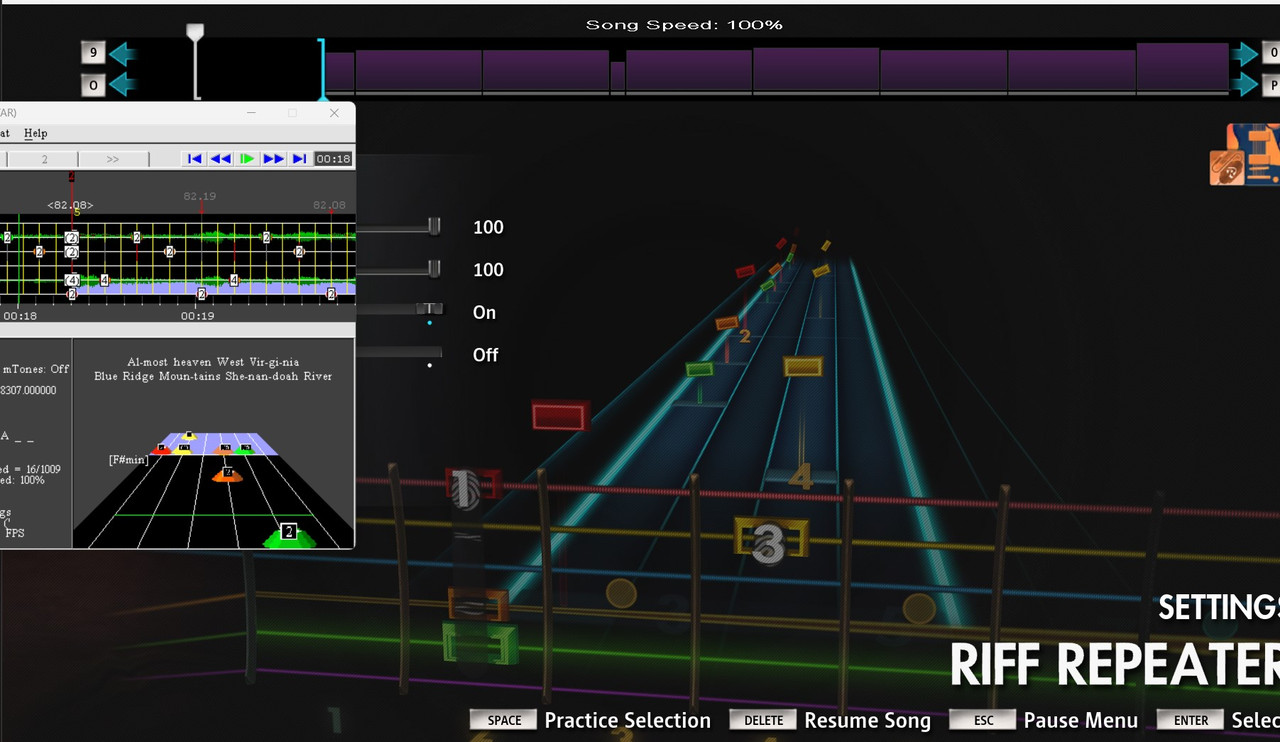Viewport: 1280px width, 742px height.
Task: Click the cyan selection bracket on the timeline
Action: click(x=322, y=68)
